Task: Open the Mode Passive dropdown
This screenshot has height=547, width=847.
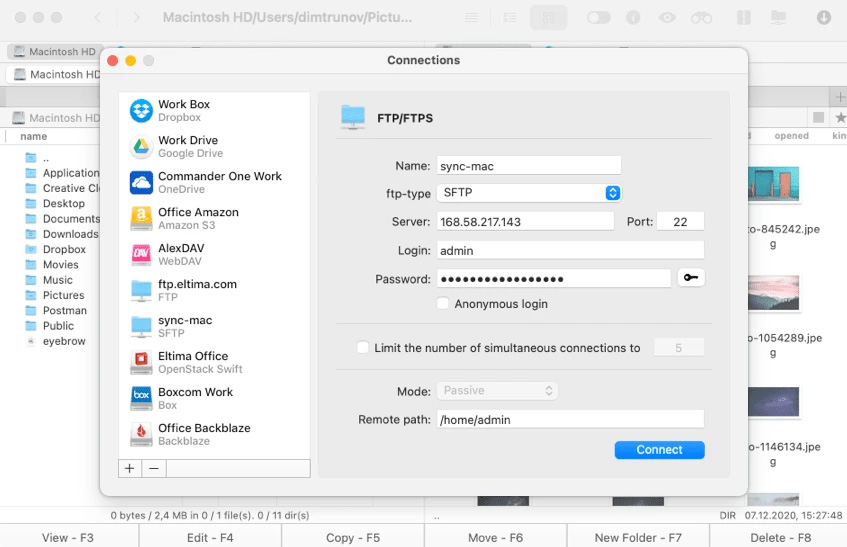Action: [497, 391]
